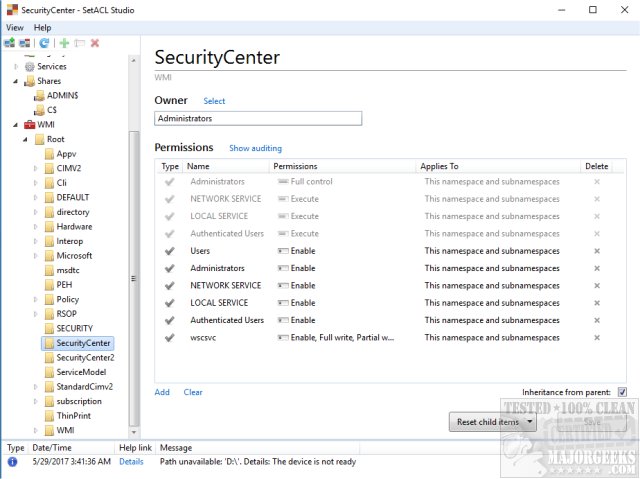
Task: Collapse the Shares tree node
Action: 15,81
